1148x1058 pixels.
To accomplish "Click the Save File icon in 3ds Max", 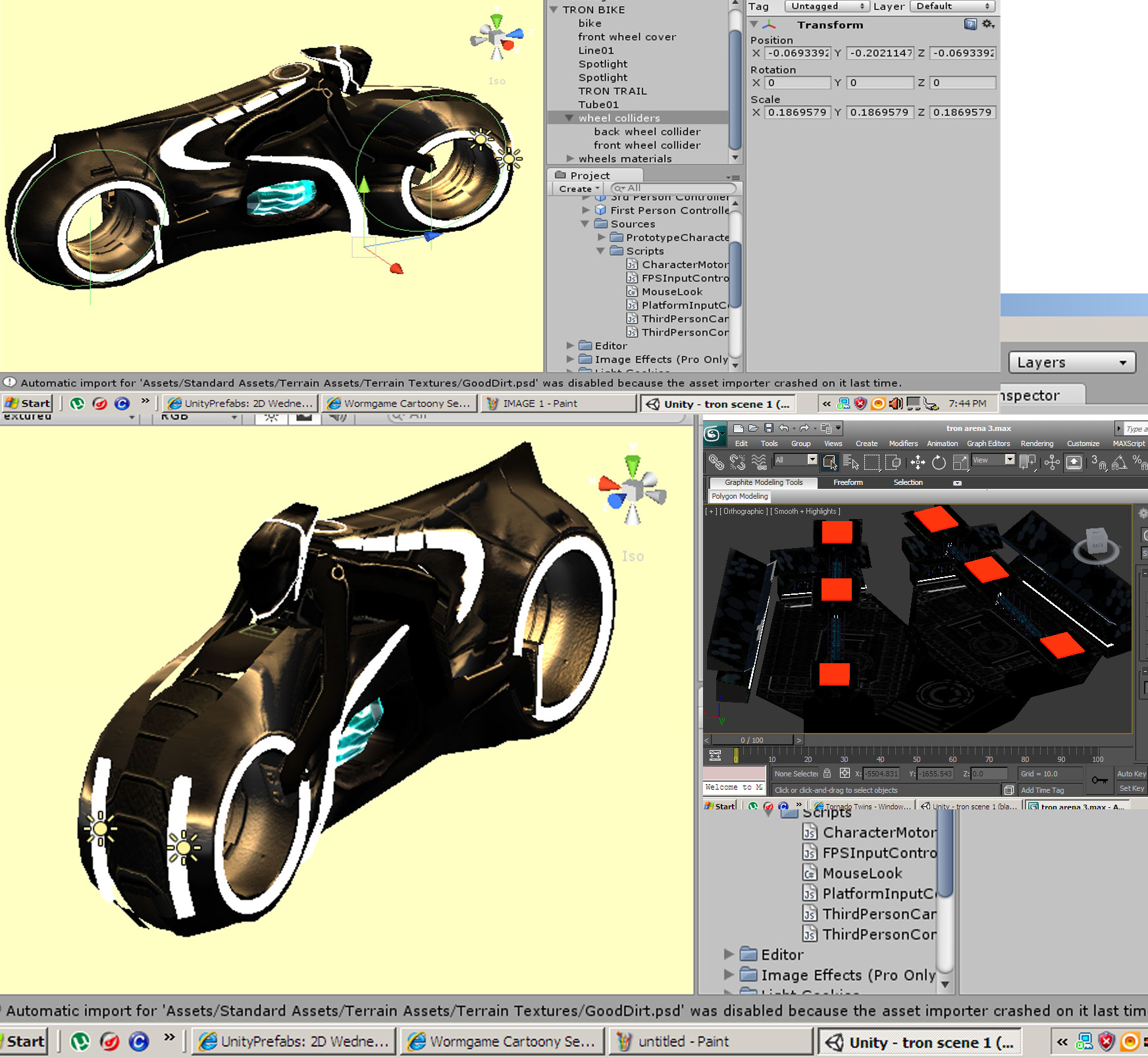I will 768,428.
